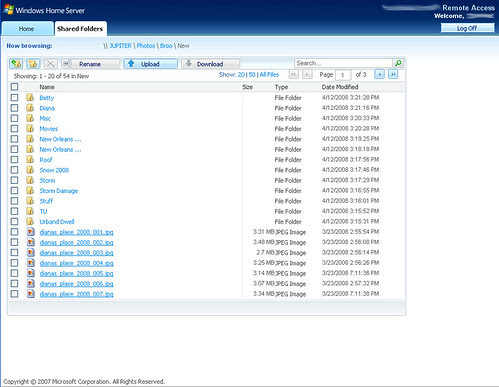Click the 3.31 MB size cell

pos(263,232)
